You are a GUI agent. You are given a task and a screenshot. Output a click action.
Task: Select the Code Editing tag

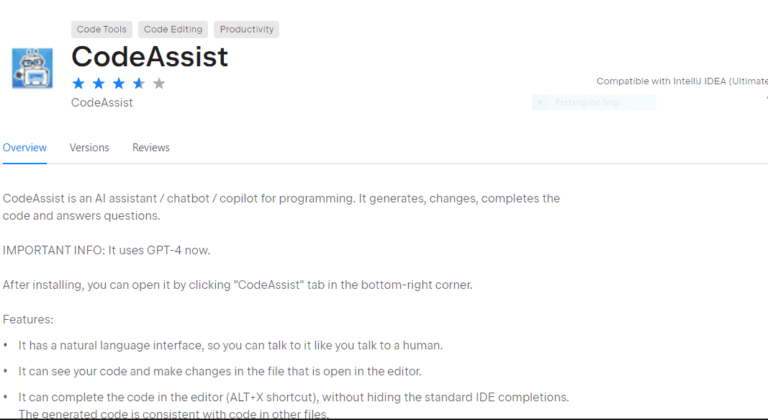[173, 29]
